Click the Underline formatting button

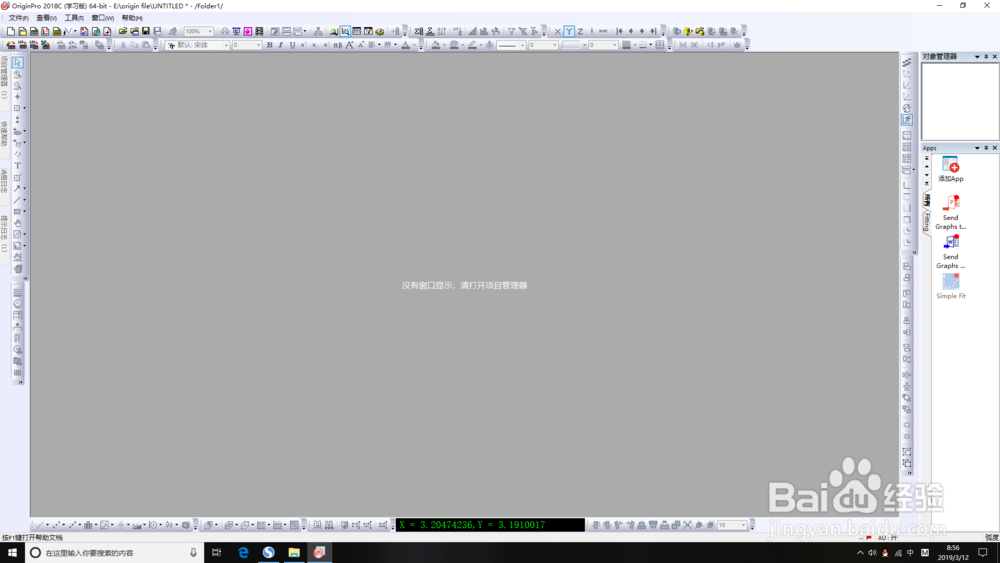click(x=292, y=45)
